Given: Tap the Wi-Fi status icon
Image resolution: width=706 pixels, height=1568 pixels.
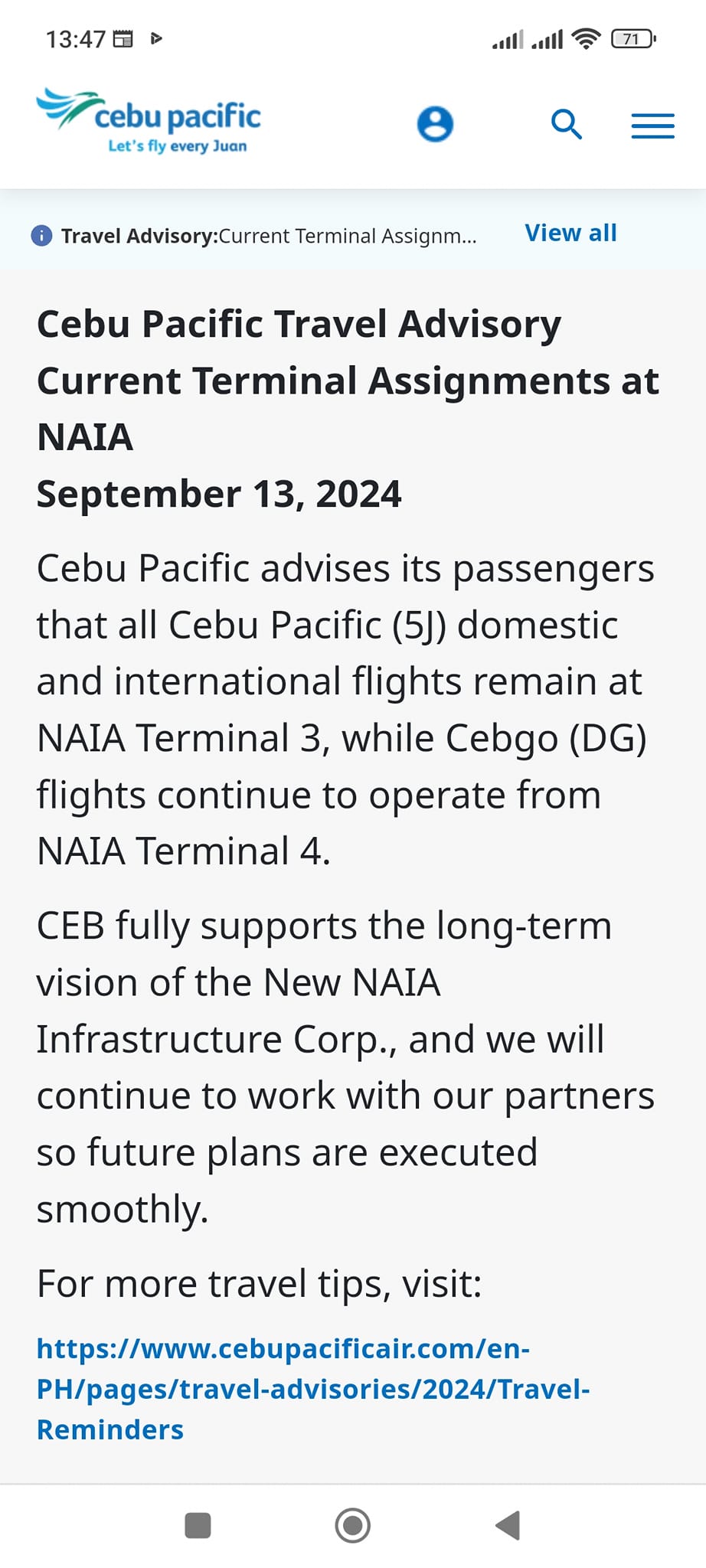Looking at the screenshot, I should coord(586,38).
